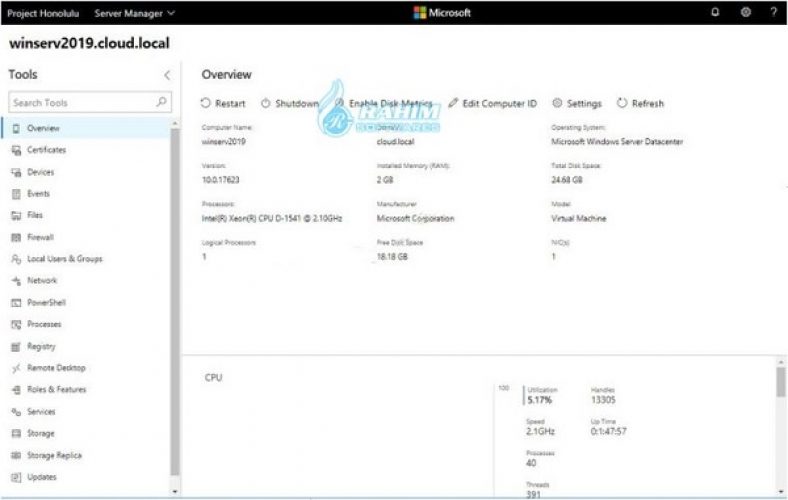The width and height of the screenshot is (788, 500).
Task: Click the Remote Desktop icon in sidebar
Action: click(16, 368)
